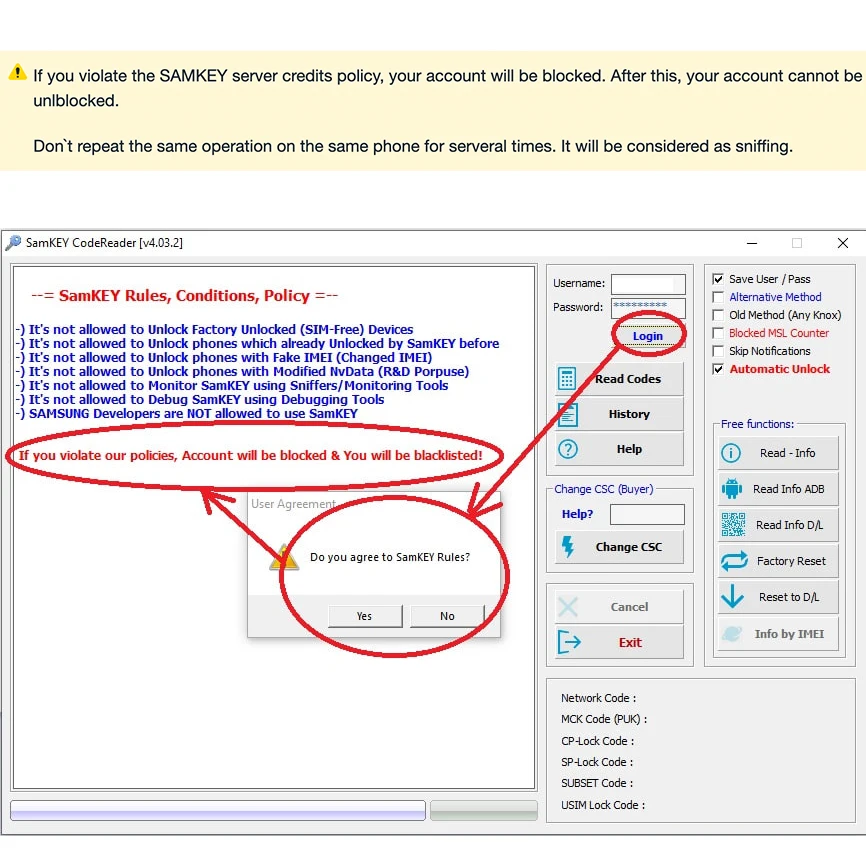
Task: Click the Info by IMEI globe icon
Action: click(x=732, y=633)
